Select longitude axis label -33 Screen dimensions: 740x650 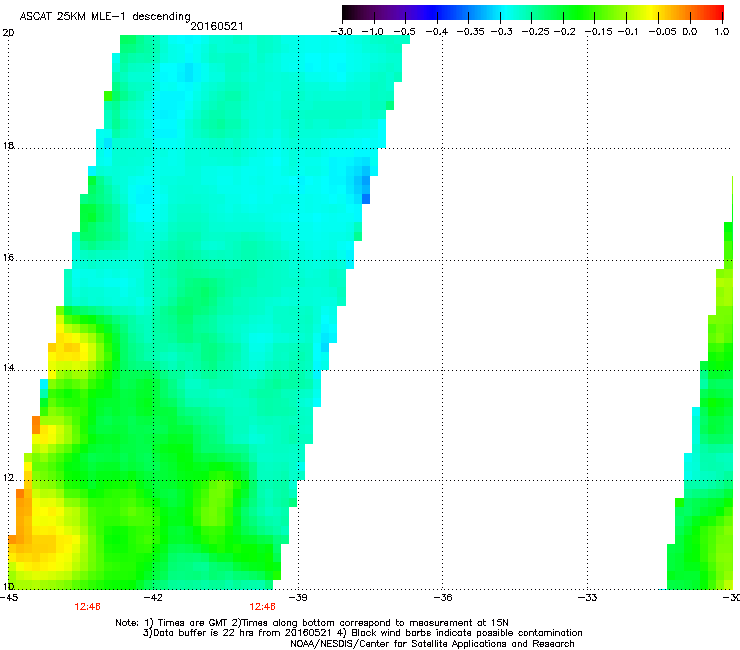pos(588,598)
